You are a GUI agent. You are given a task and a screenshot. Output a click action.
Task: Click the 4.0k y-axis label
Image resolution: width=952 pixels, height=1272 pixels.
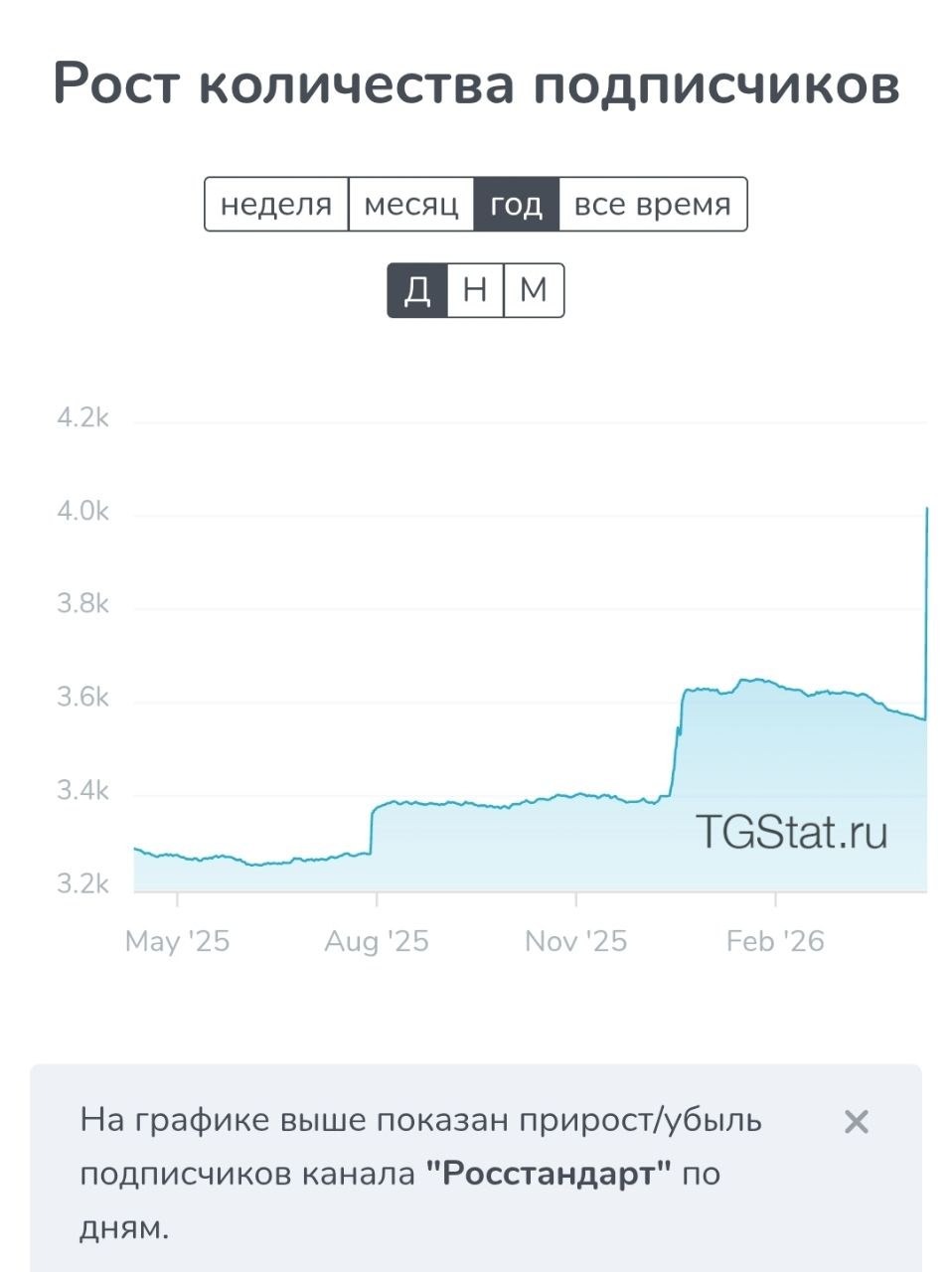(x=82, y=511)
